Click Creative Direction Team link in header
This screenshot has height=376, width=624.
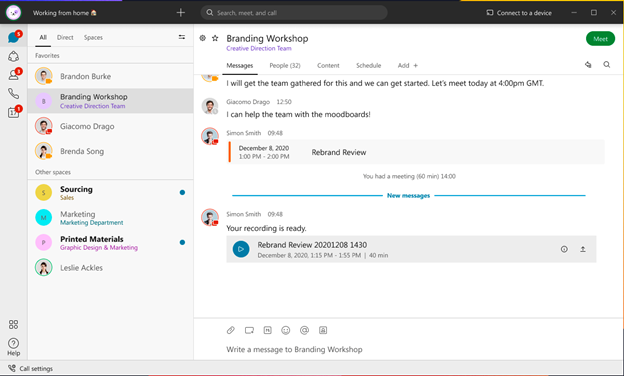[x=259, y=49]
